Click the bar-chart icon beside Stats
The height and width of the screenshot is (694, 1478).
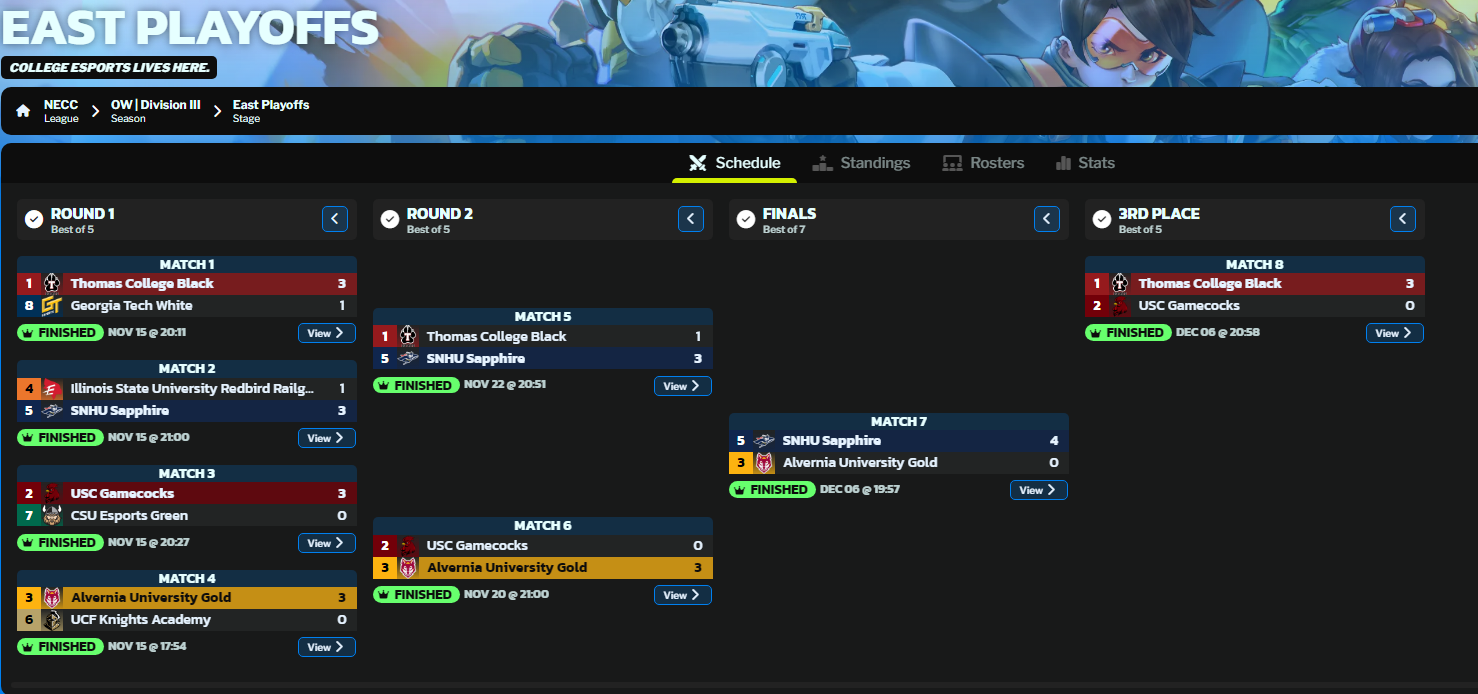[1062, 162]
